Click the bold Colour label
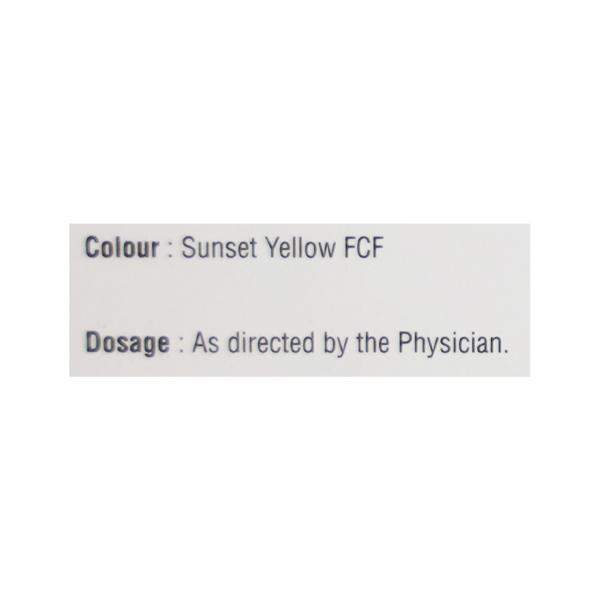Image resolution: width=600 pixels, height=600 pixels. [x=122, y=248]
